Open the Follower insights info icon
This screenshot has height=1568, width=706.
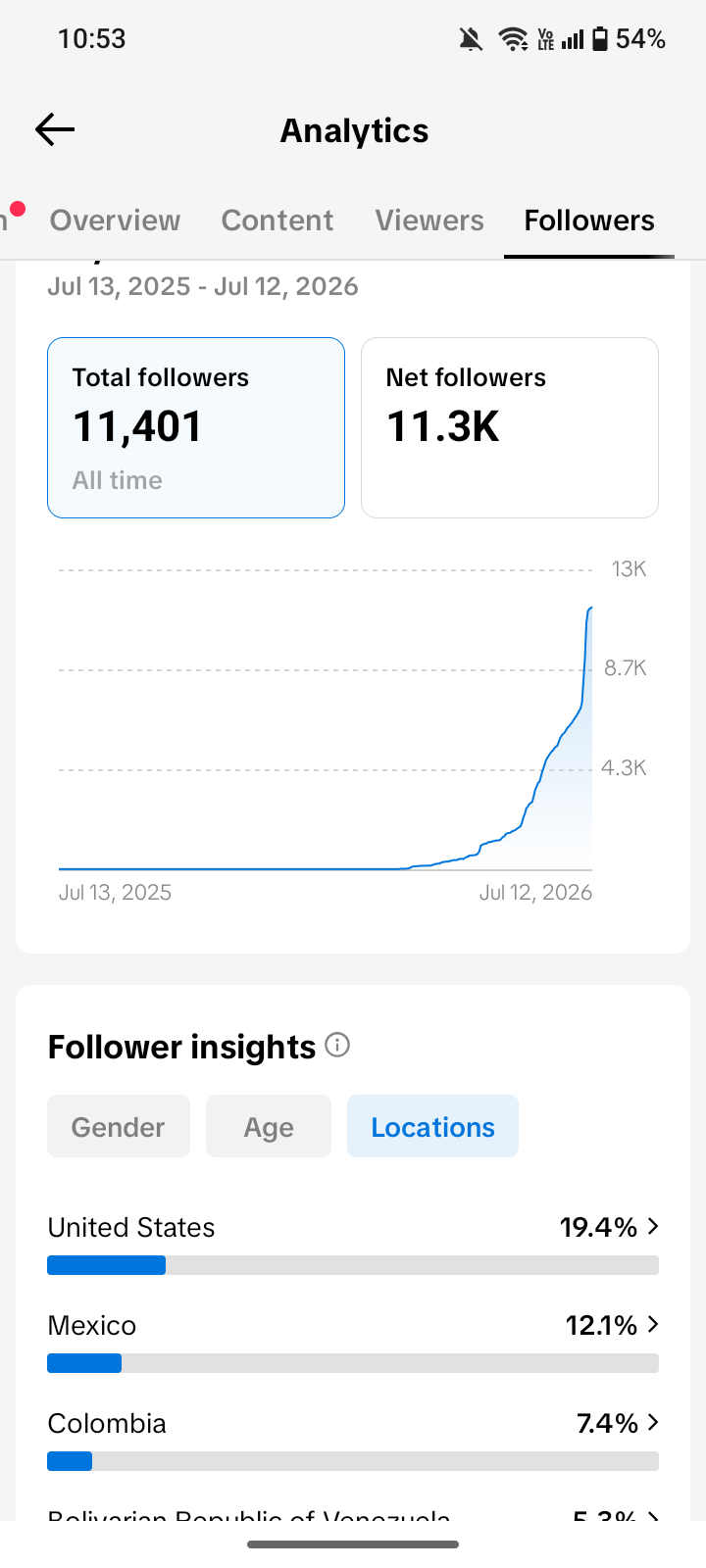point(337,1045)
